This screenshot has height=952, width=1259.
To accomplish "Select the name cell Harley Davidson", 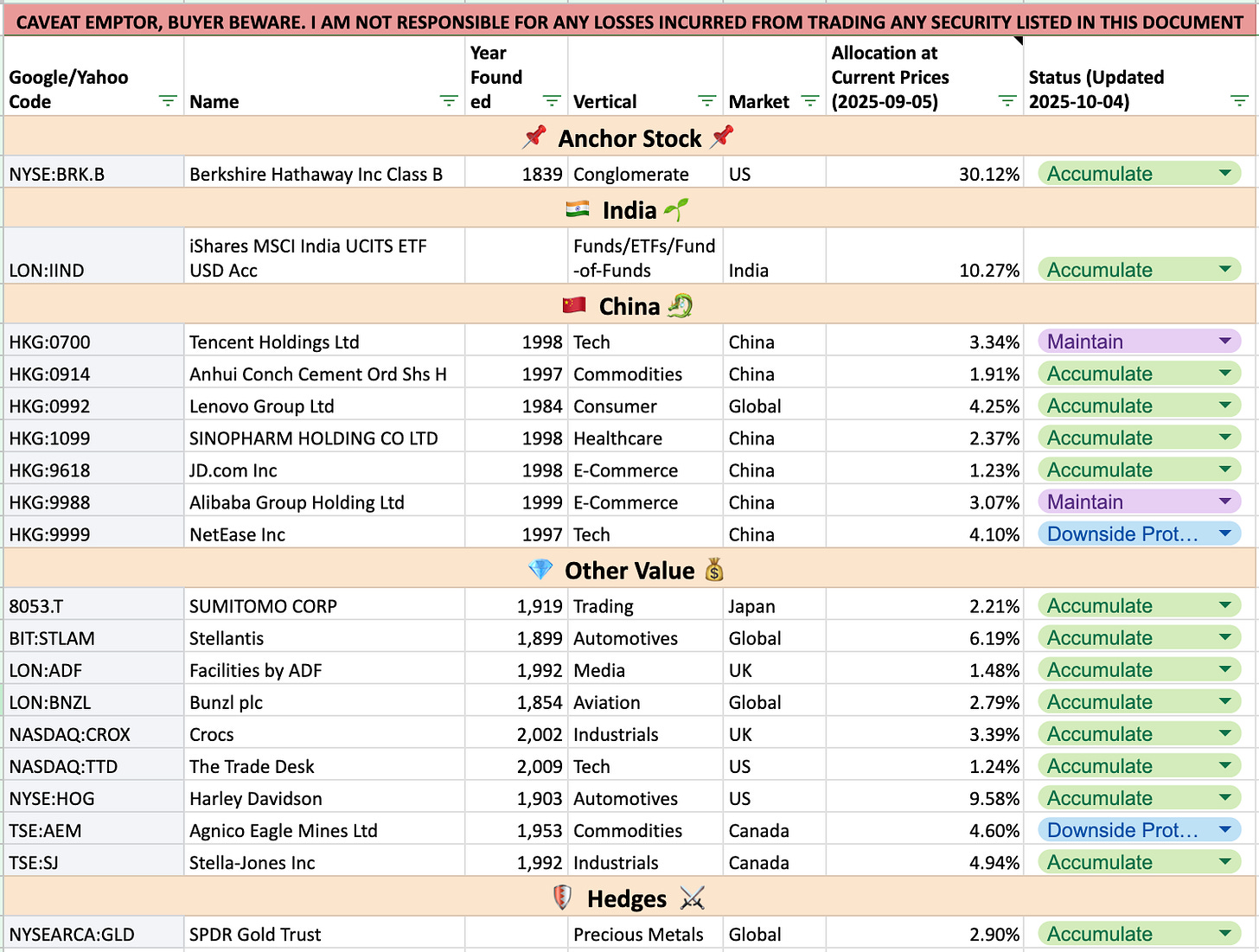I will [x=324, y=797].
